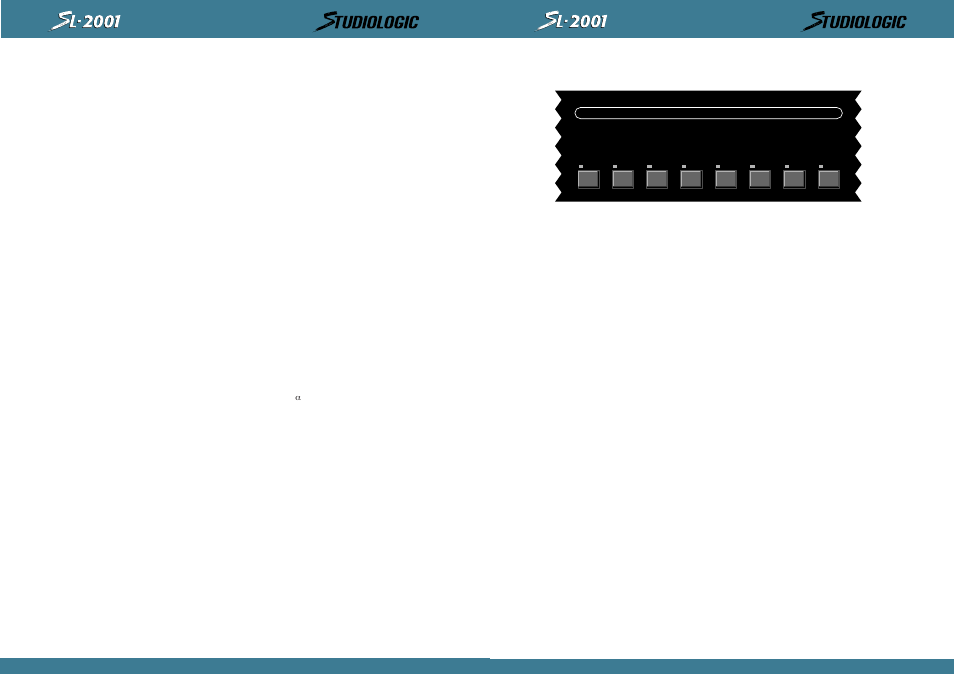Click the fifth gray panel button from the left

coord(725,179)
